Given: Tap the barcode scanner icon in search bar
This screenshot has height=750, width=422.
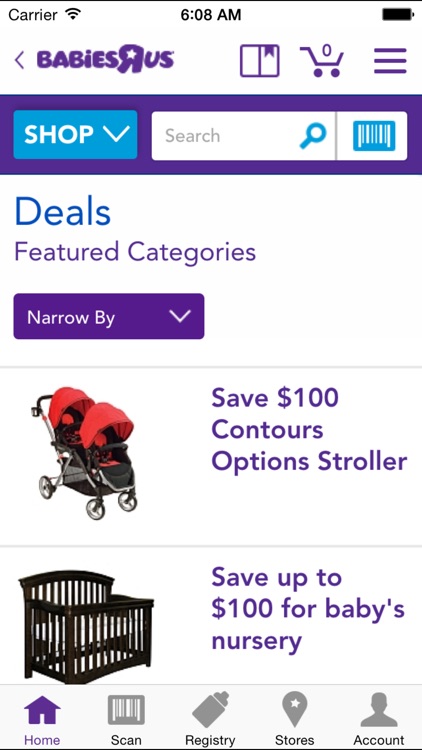Looking at the screenshot, I should click(374, 136).
